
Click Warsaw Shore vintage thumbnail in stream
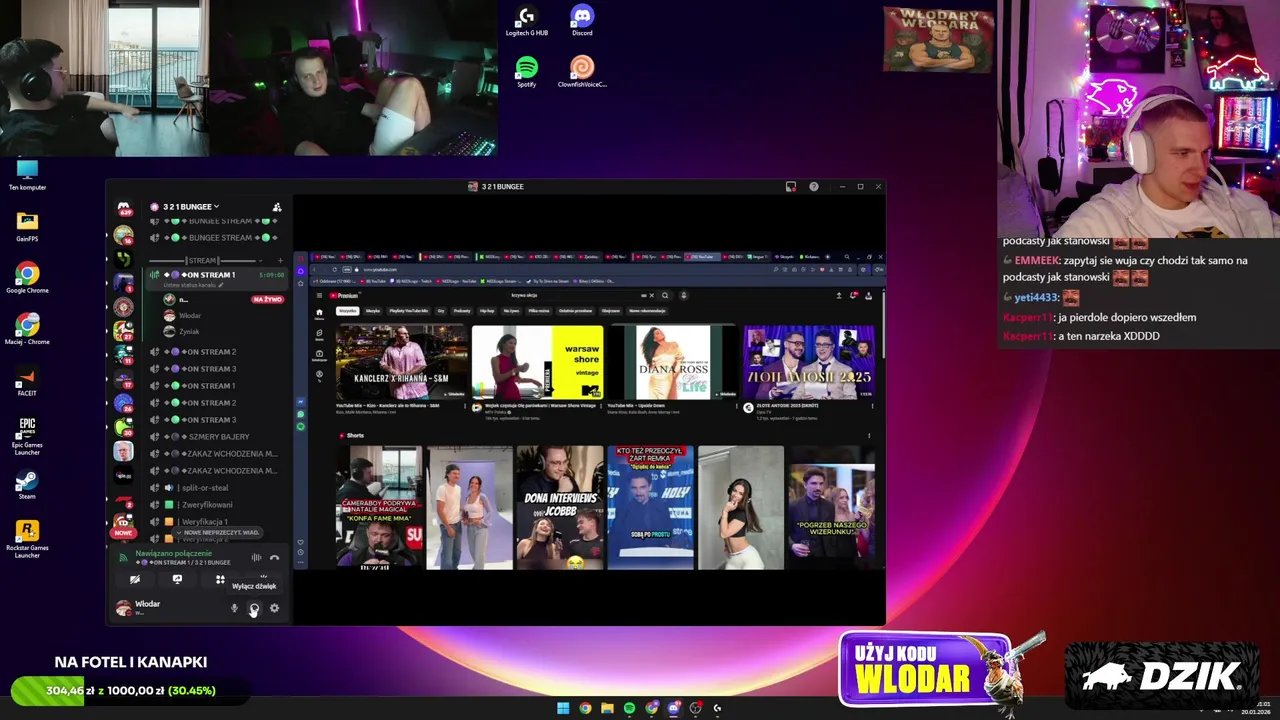[537, 362]
